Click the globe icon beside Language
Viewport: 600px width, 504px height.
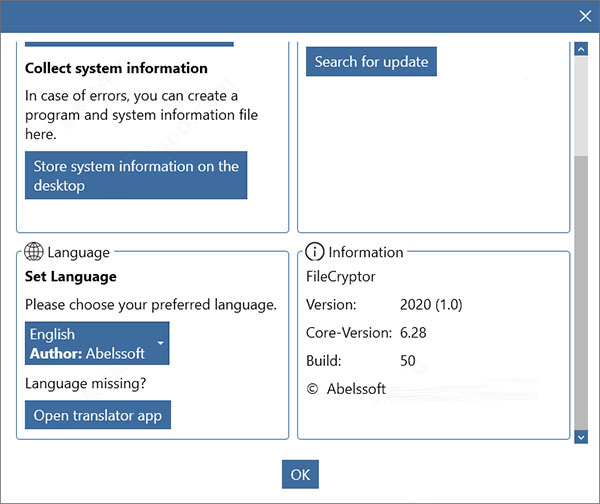[34, 252]
